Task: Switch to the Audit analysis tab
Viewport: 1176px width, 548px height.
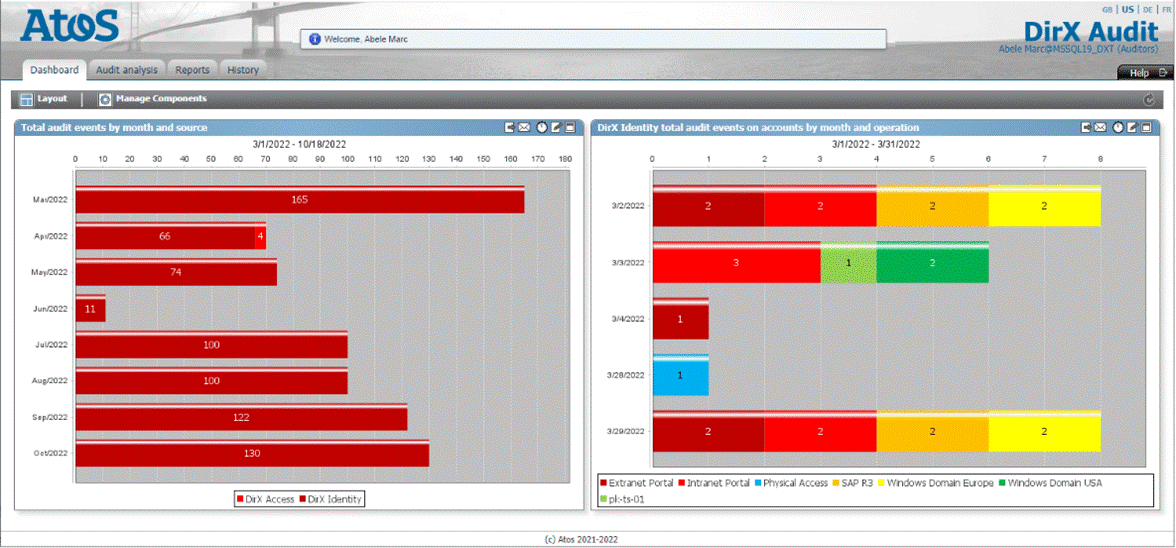Action: tap(126, 70)
